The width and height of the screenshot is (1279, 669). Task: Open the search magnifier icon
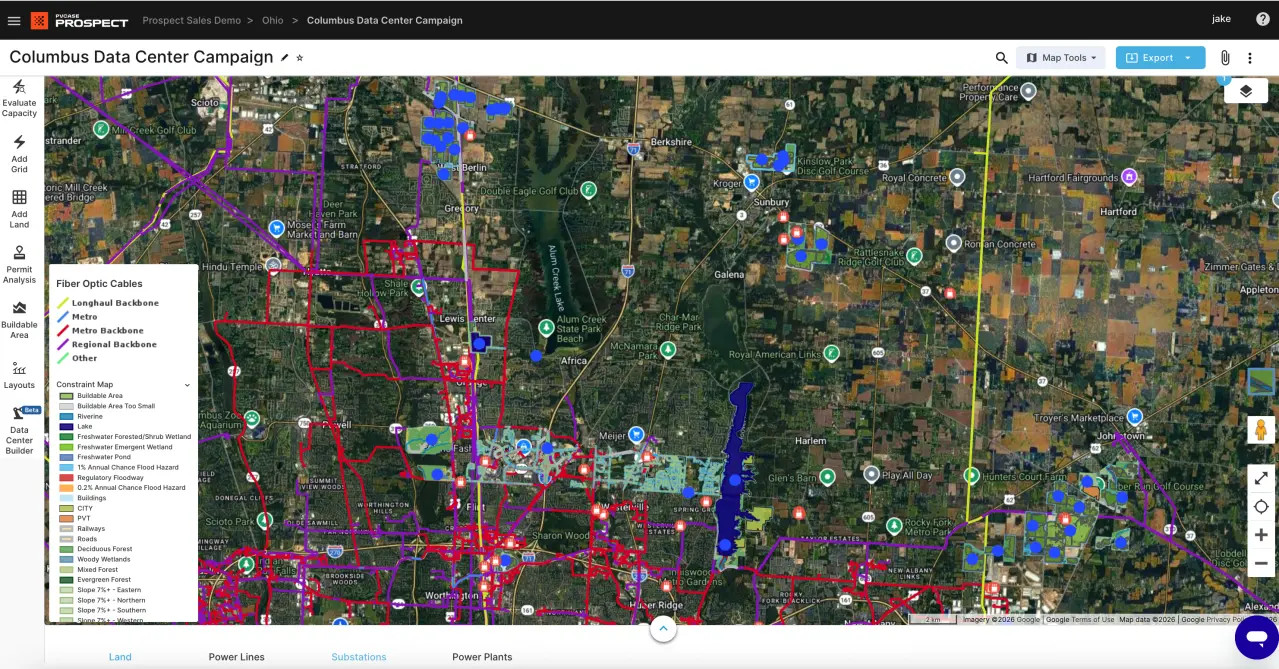(x=1001, y=58)
